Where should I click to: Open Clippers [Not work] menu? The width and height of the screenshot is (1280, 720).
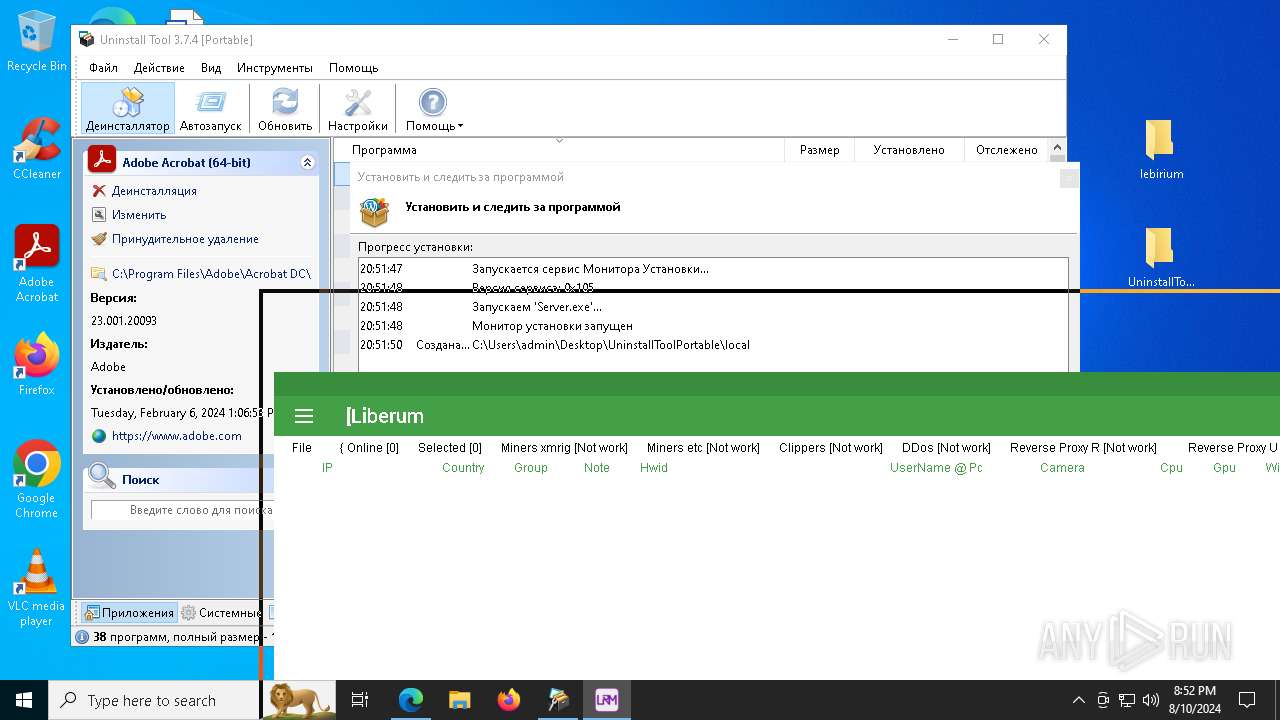click(831, 448)
